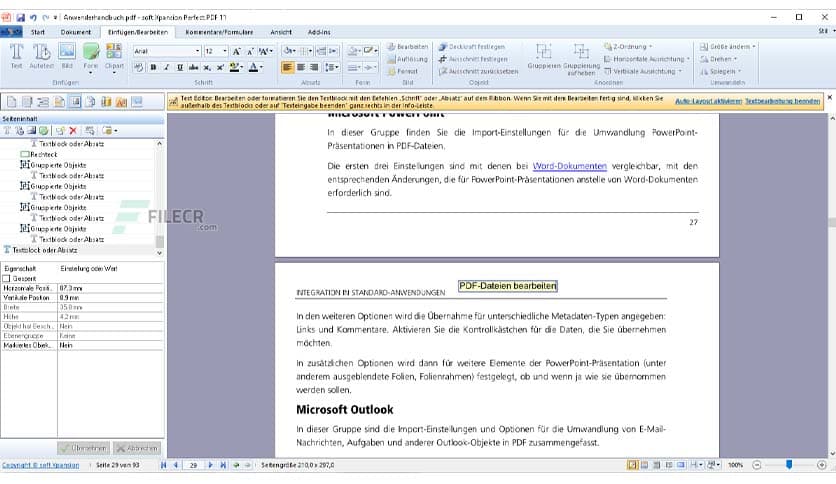Open Einfügen/Bearbeiten tab
The width and height of the screenshot is (836, 484).
click(x=138, y=32)
